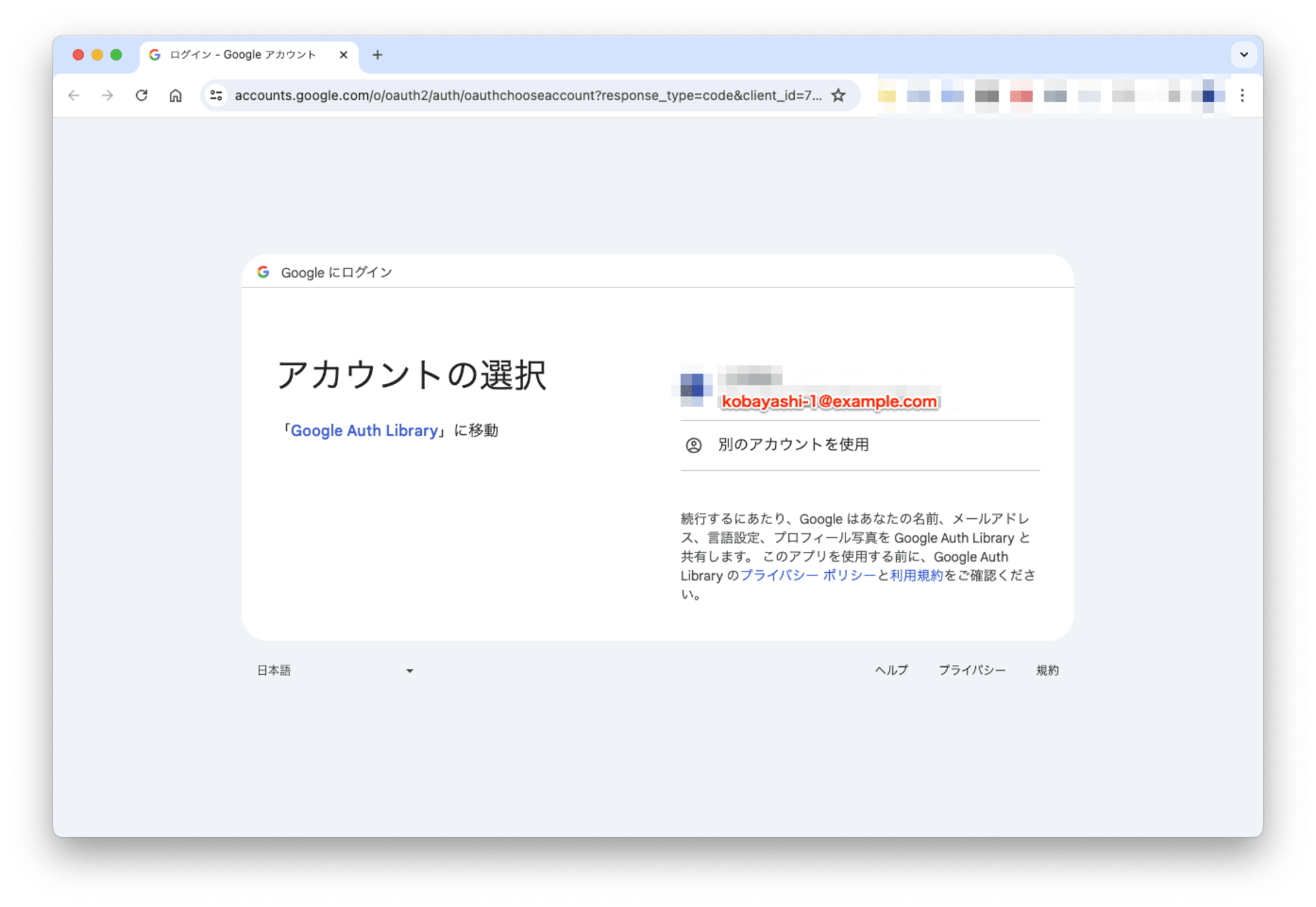Click the Google logo in card header
Screen dimensions: 1316x907
[263, 272]
